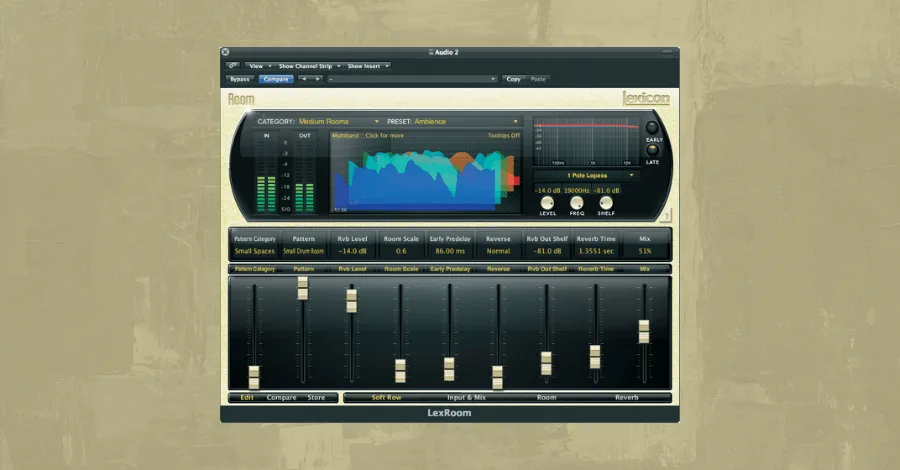Click the Copy button
900x470 pixels.
click(514, 79)
